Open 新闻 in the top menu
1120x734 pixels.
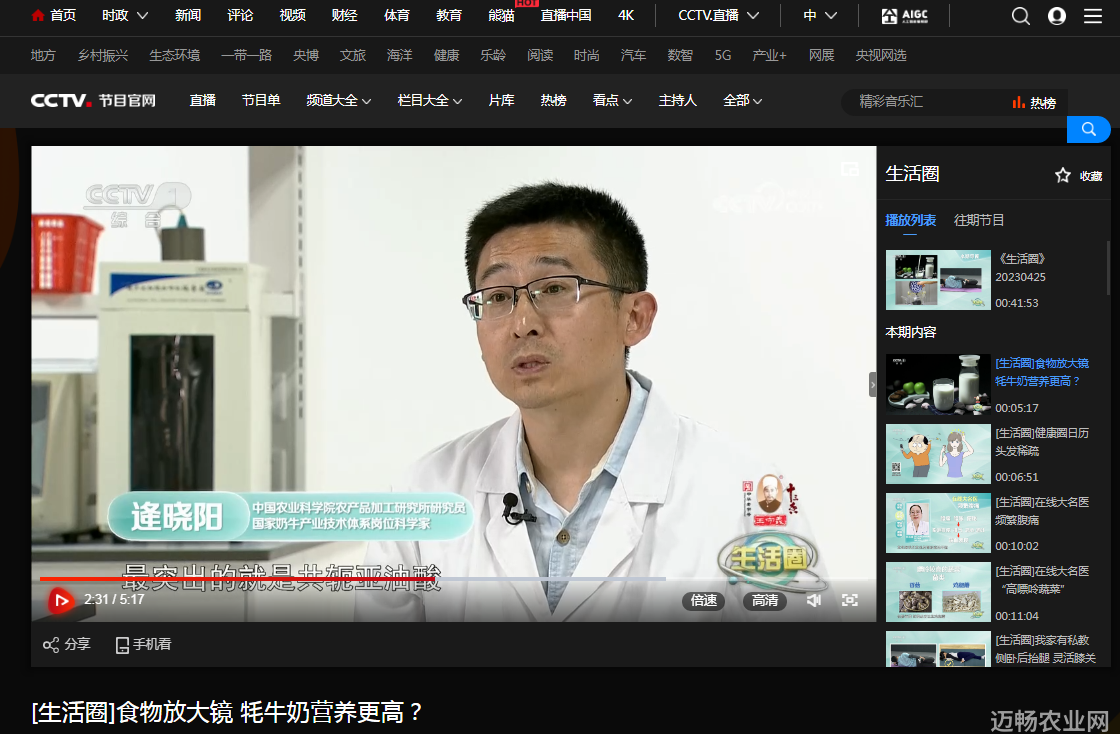coord(188,16)
